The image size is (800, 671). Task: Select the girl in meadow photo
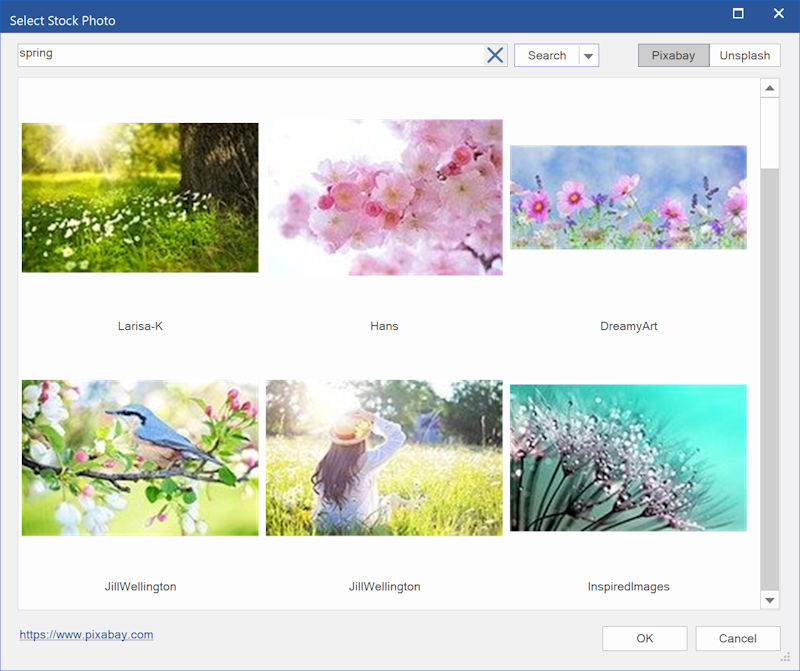coord(384,458)
